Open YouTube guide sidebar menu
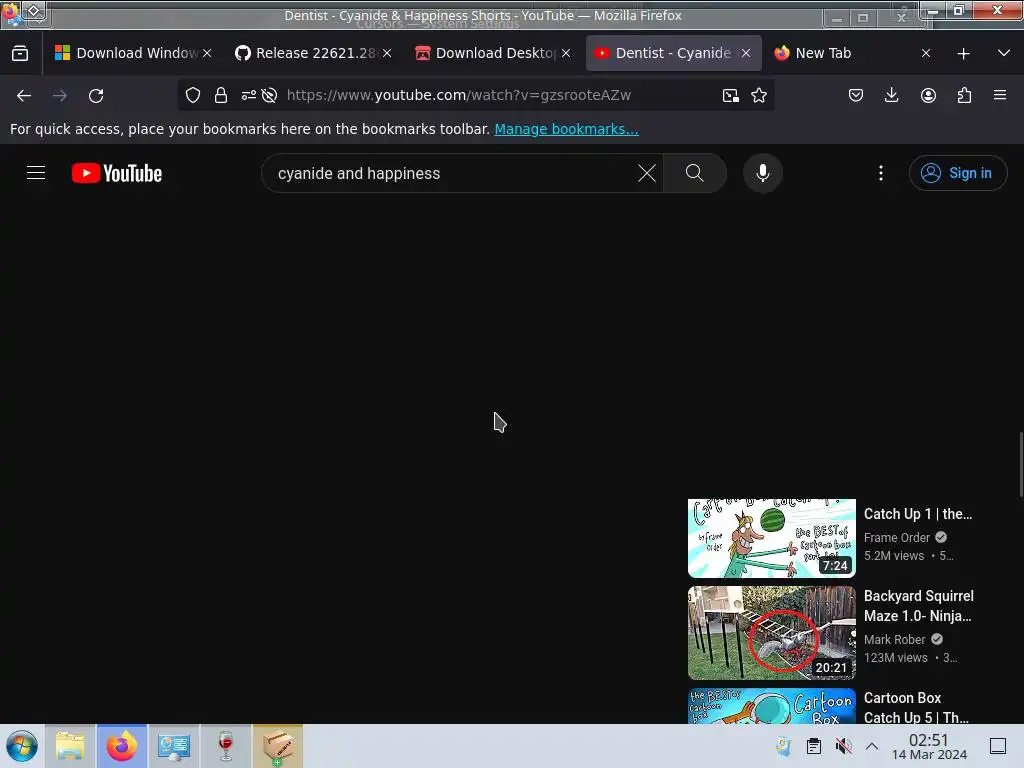1024x768 pixels. (x=36, y=173)
